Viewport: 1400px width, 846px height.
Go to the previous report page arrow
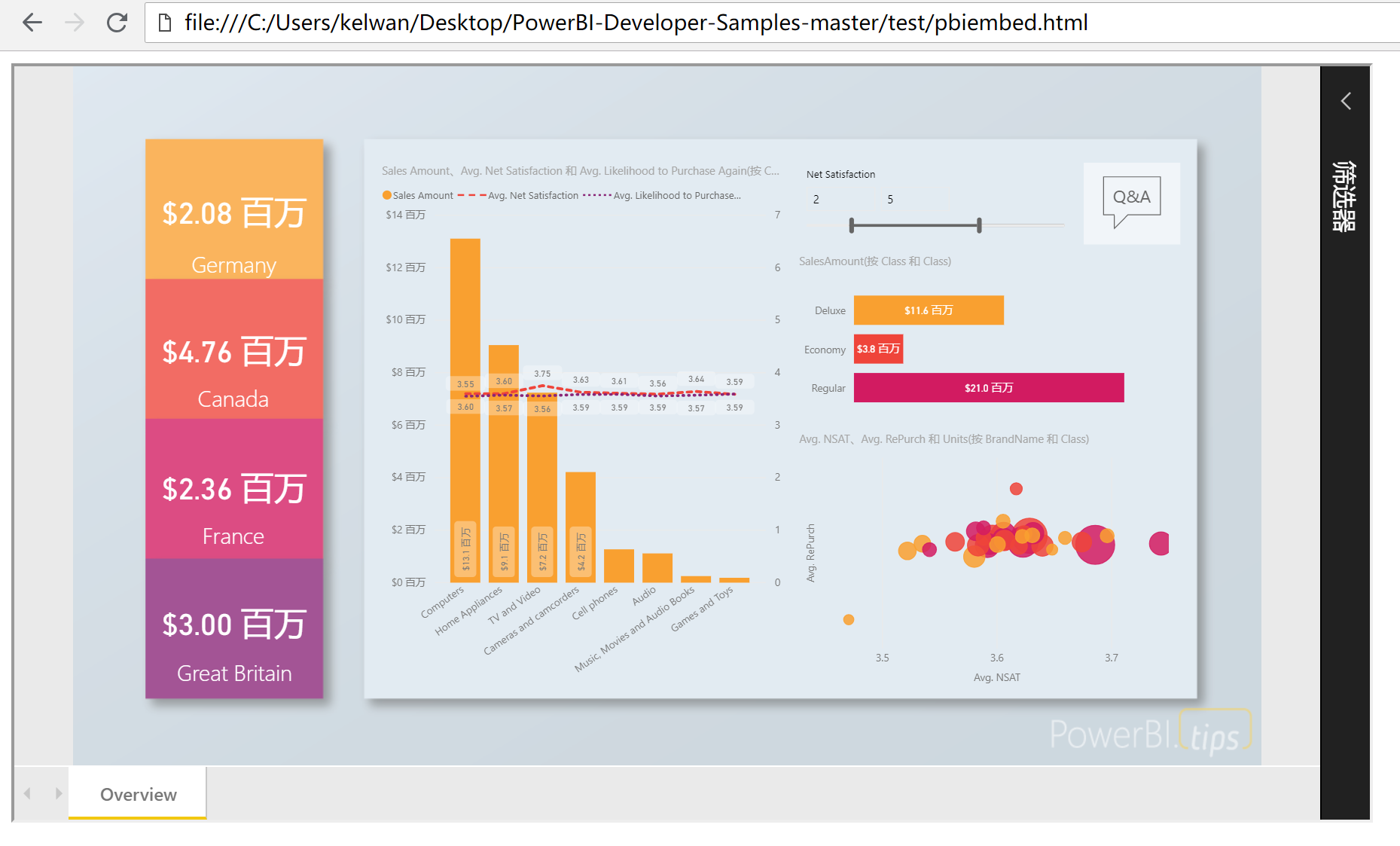27,793
